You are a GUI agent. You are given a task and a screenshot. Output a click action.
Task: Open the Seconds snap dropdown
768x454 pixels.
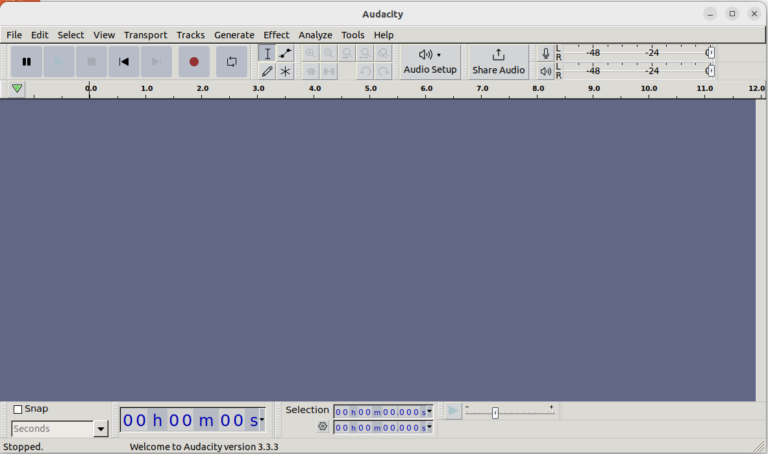(x=100, y=429)
